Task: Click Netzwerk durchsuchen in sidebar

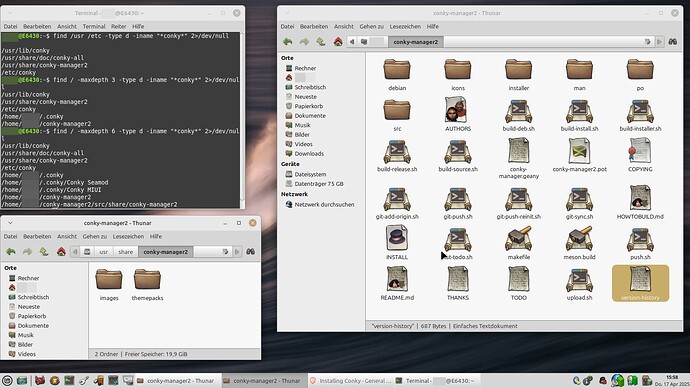Action: 320,205
